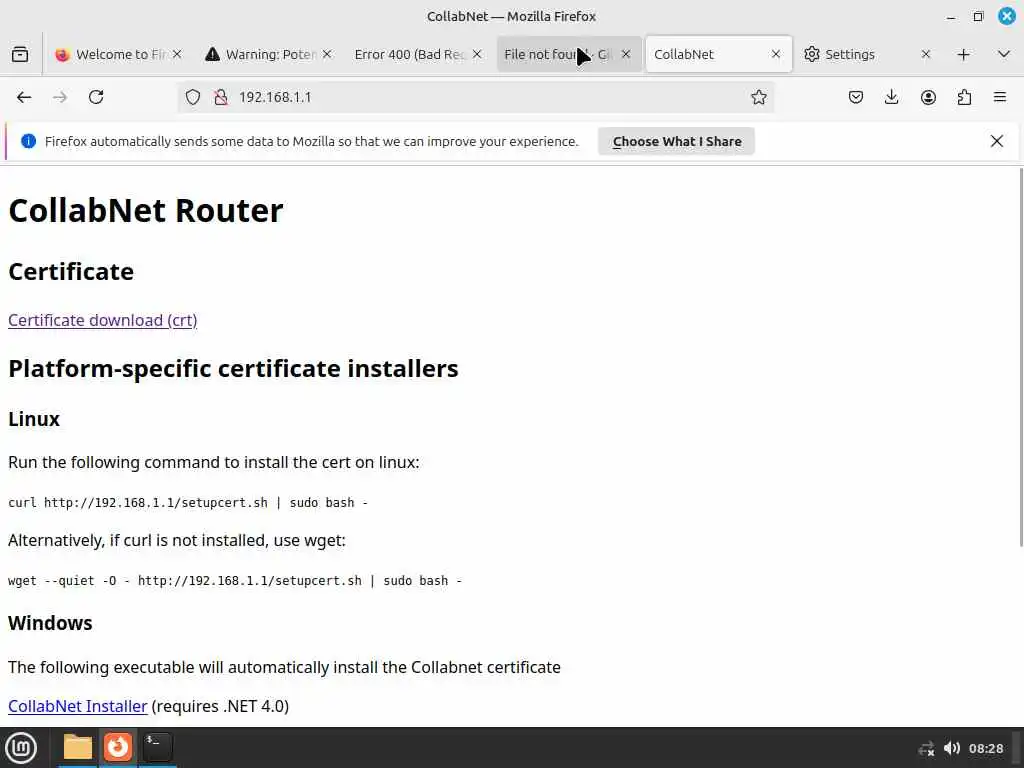Close the Warning: Potential tab
Viewport: 1024px width, 768px height.
327,54
